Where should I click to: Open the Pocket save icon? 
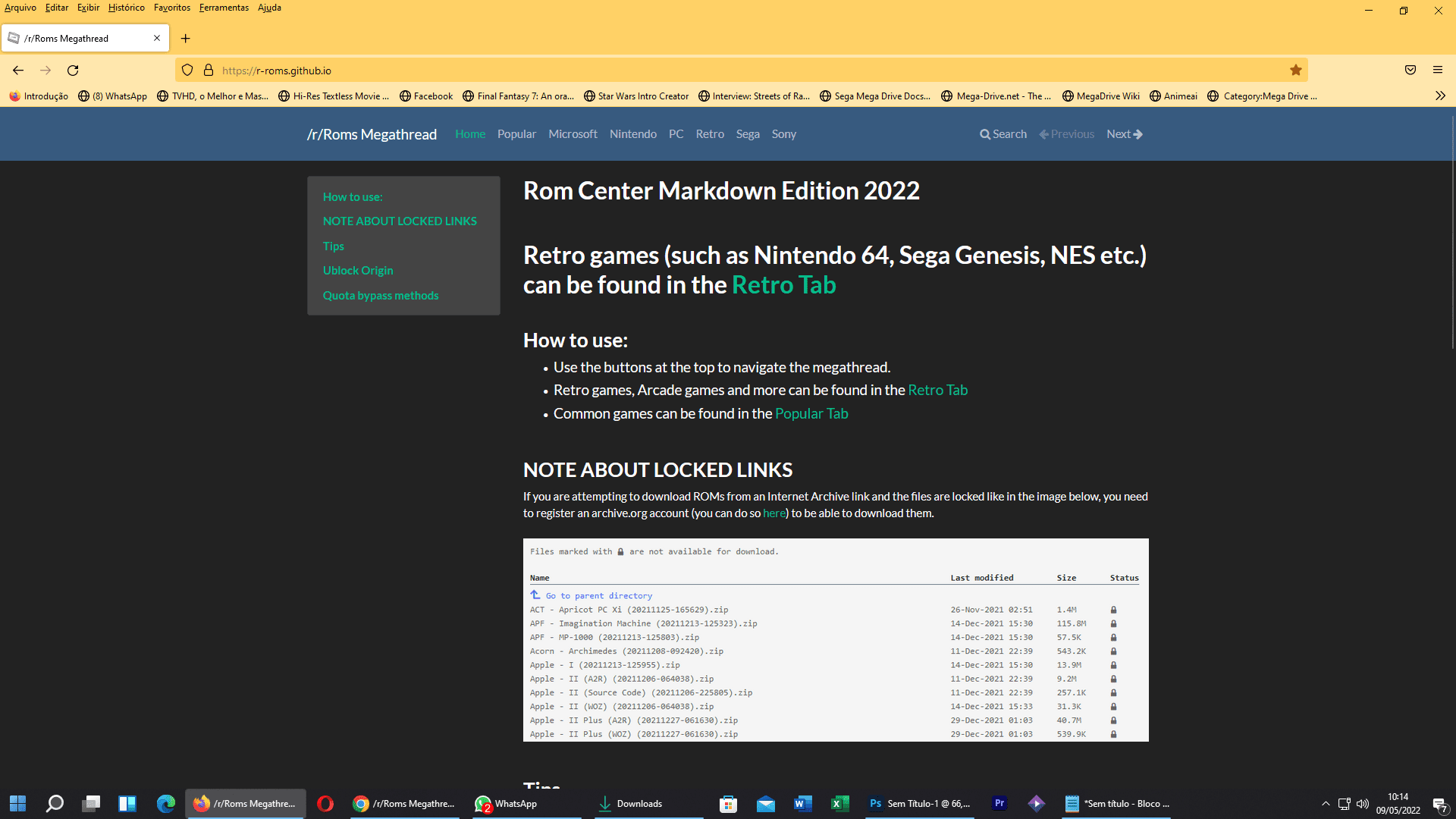pyautogui.click(x=1410, y=71)
